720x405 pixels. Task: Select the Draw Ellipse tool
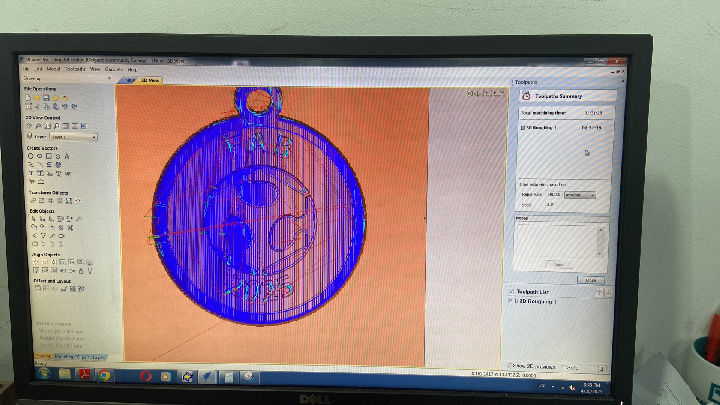pos(39,156)
